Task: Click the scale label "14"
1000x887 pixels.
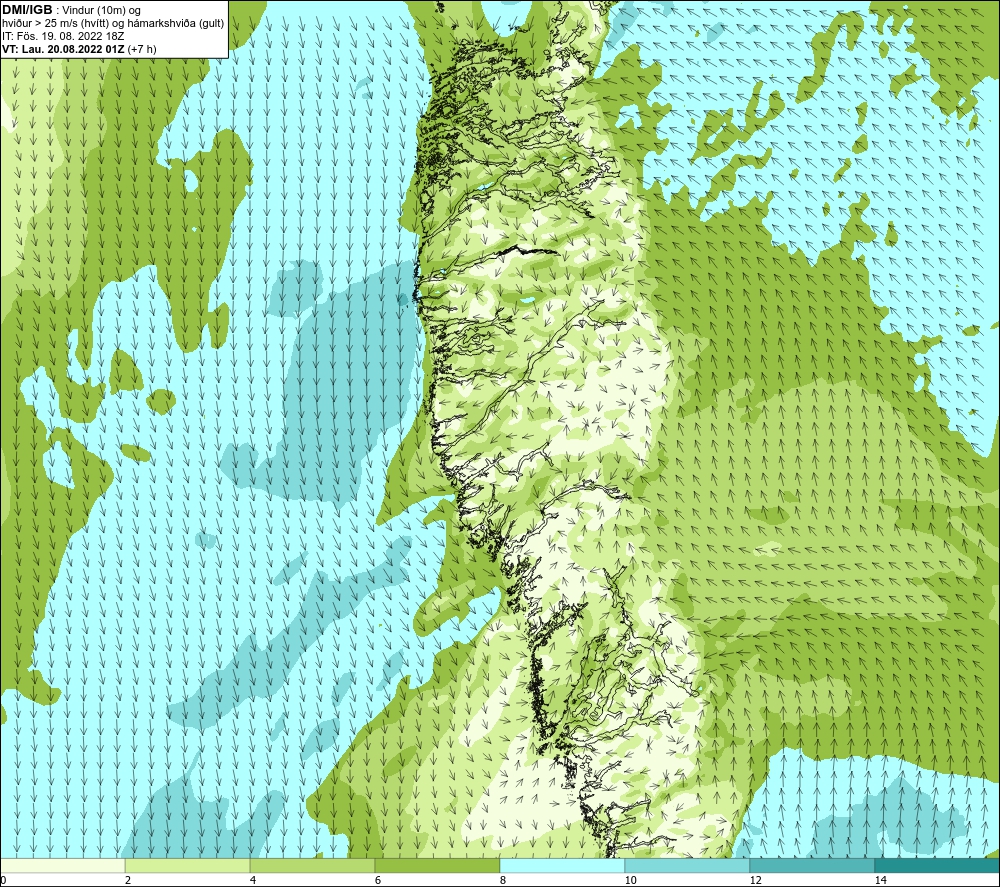Action: click(880, 880)
